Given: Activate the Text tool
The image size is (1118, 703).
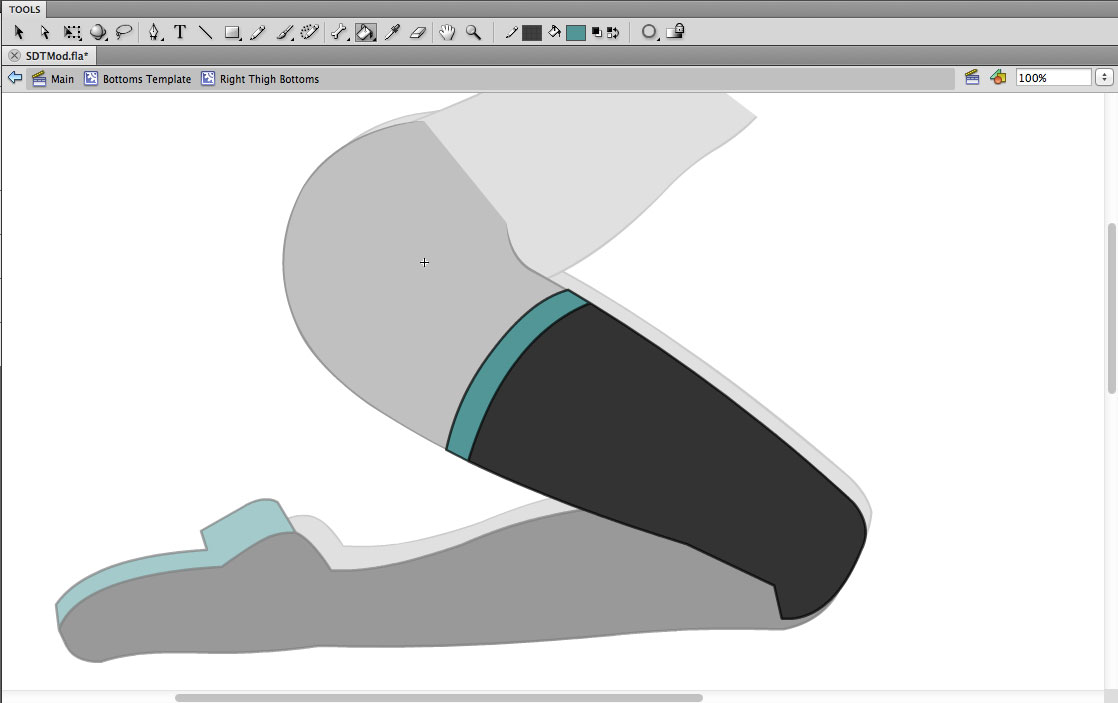Looking at the screenshot, I should tap(180, 32).
